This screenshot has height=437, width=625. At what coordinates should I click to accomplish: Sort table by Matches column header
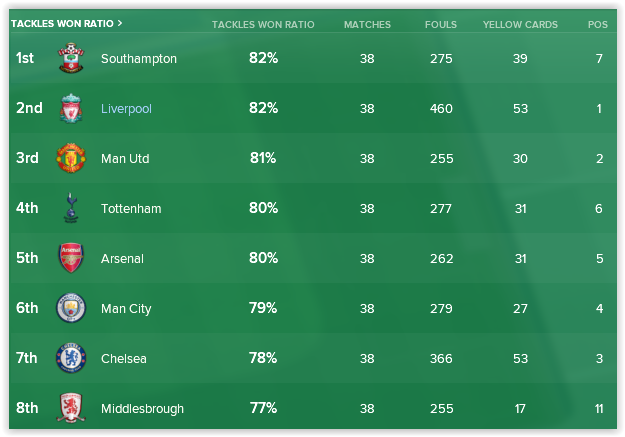[x=367, y=24]
